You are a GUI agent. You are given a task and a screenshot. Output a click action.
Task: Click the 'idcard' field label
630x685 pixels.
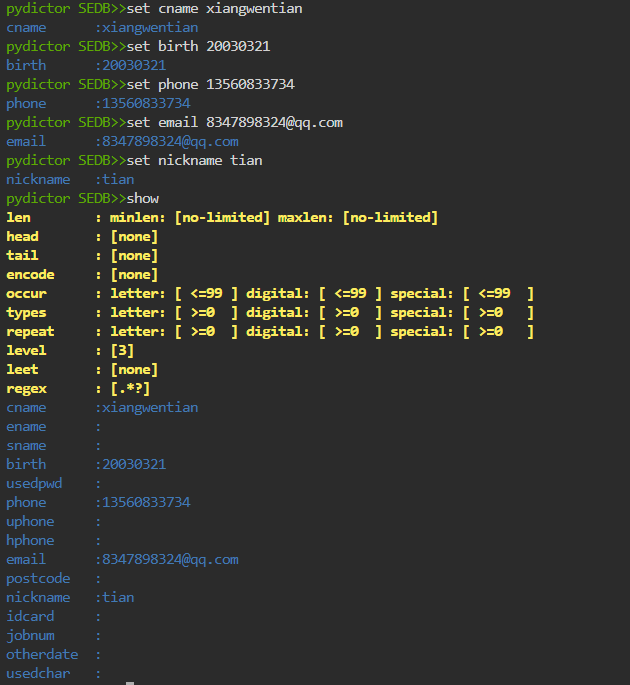click(30, 616)
